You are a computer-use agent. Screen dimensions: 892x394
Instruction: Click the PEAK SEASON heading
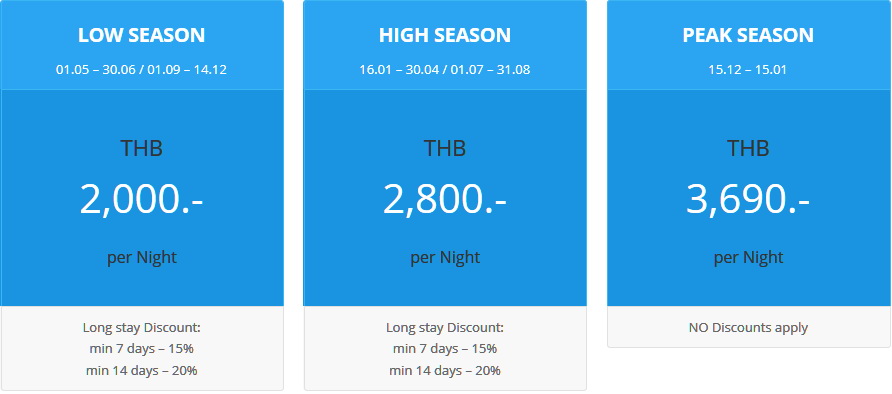pyautogui.click(x=748, y=35)
